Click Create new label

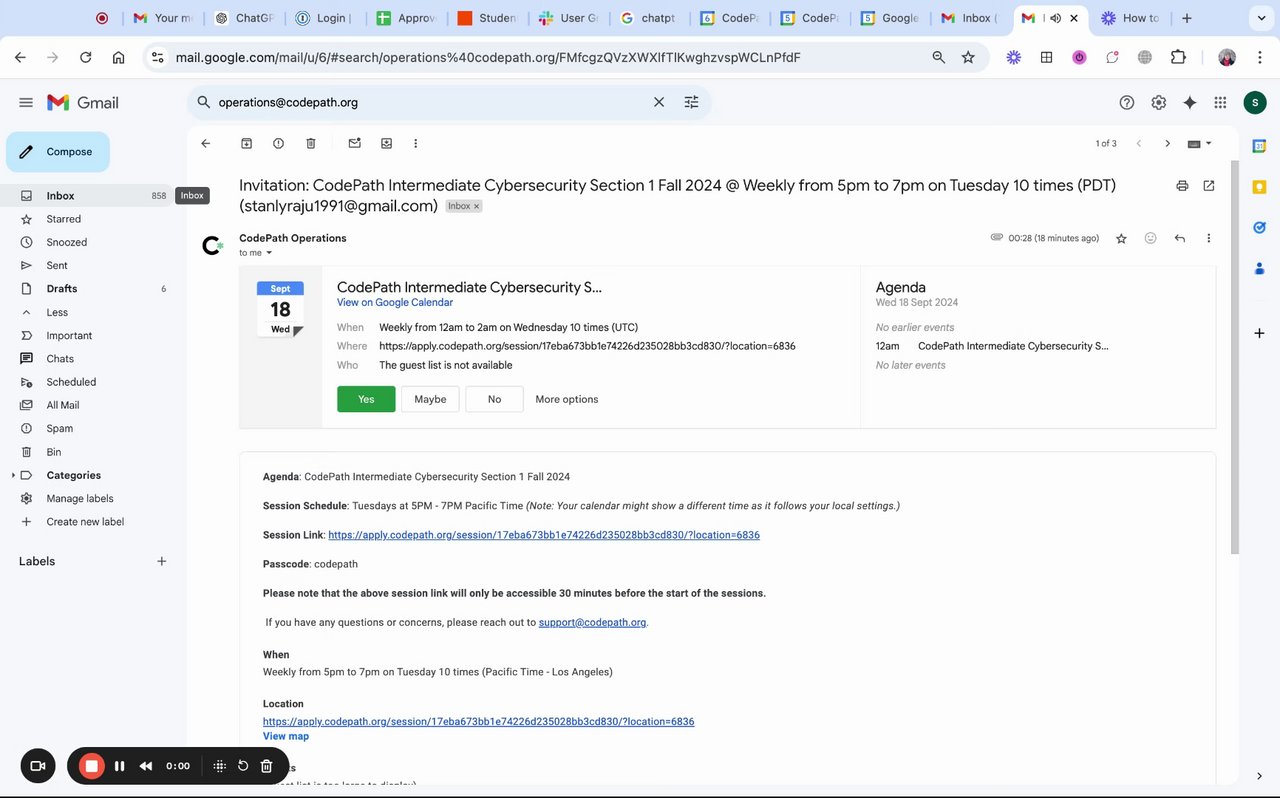87,521
